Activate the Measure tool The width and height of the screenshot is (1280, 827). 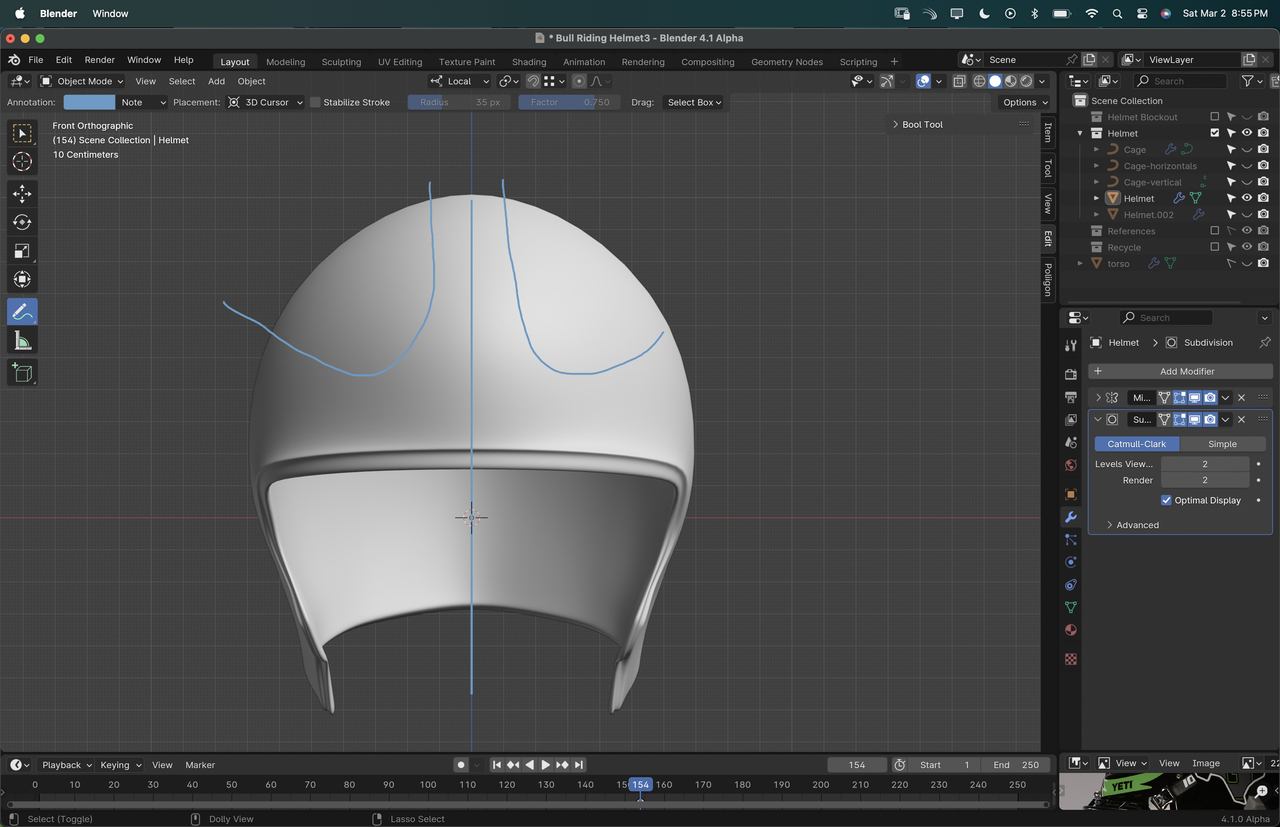coord(22,342)
